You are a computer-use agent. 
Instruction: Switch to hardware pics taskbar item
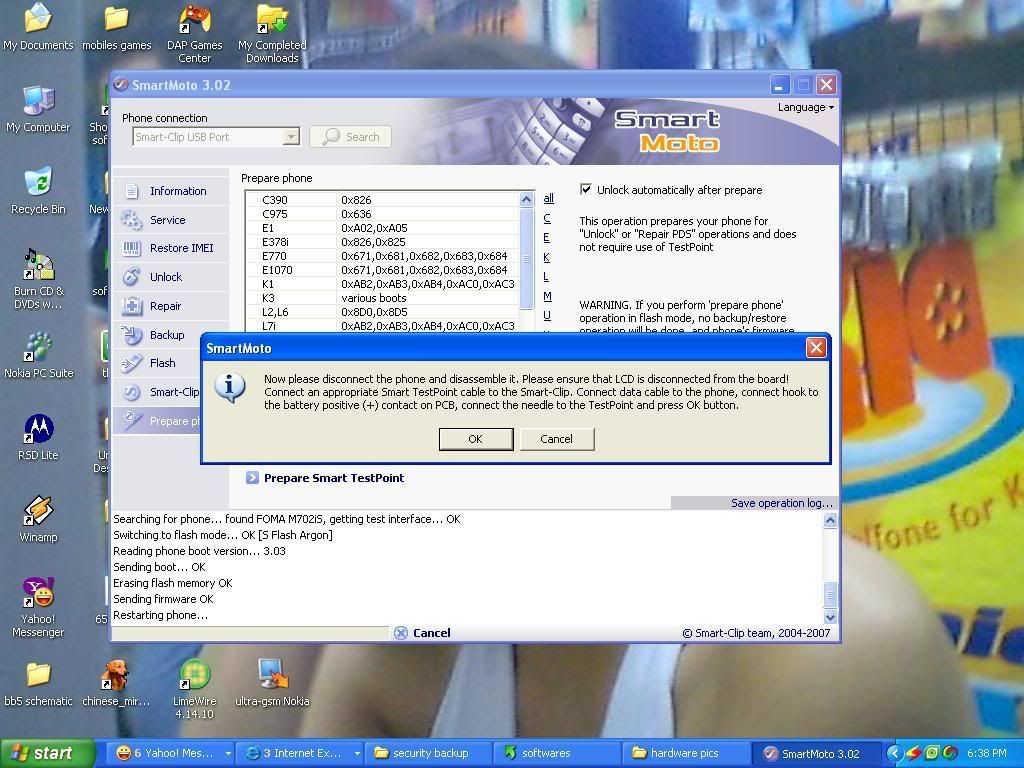pyautogui.click(x=685, y=754)
